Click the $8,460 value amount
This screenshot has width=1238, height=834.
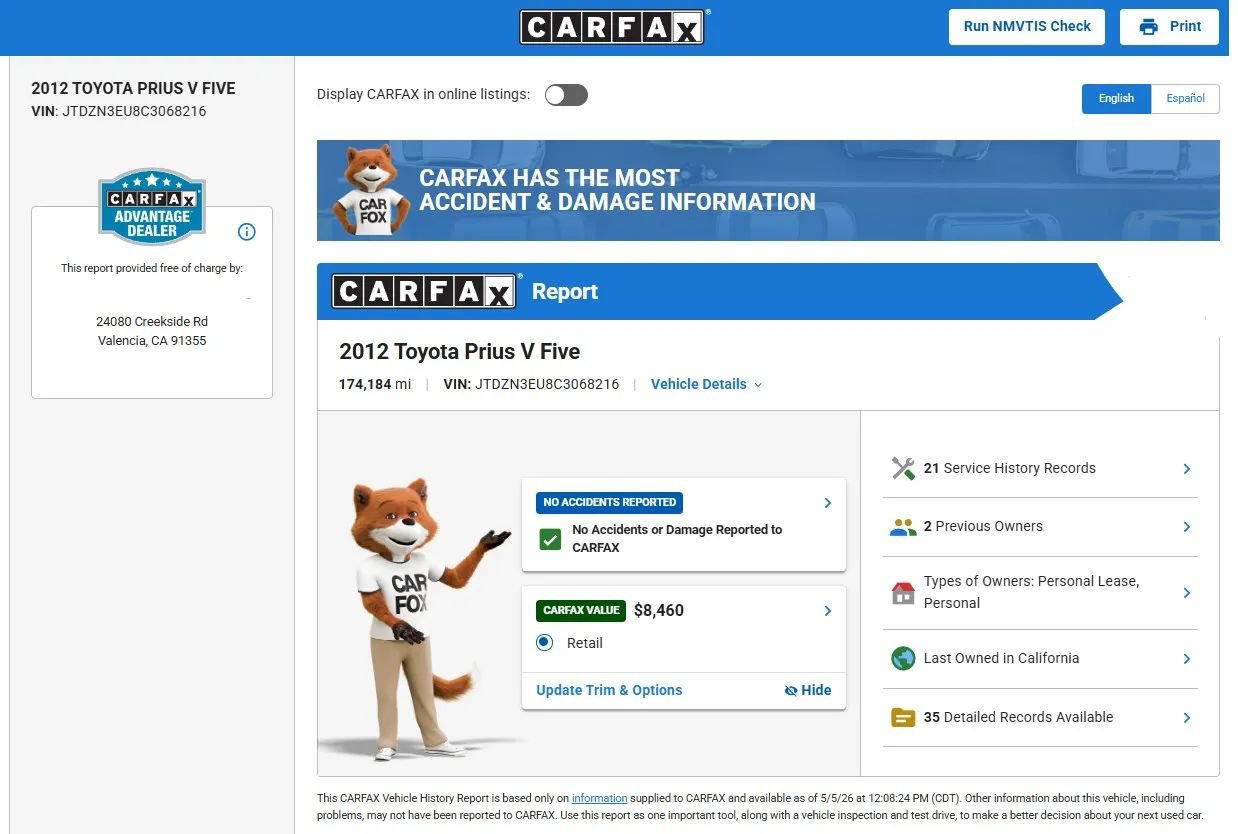659,610
